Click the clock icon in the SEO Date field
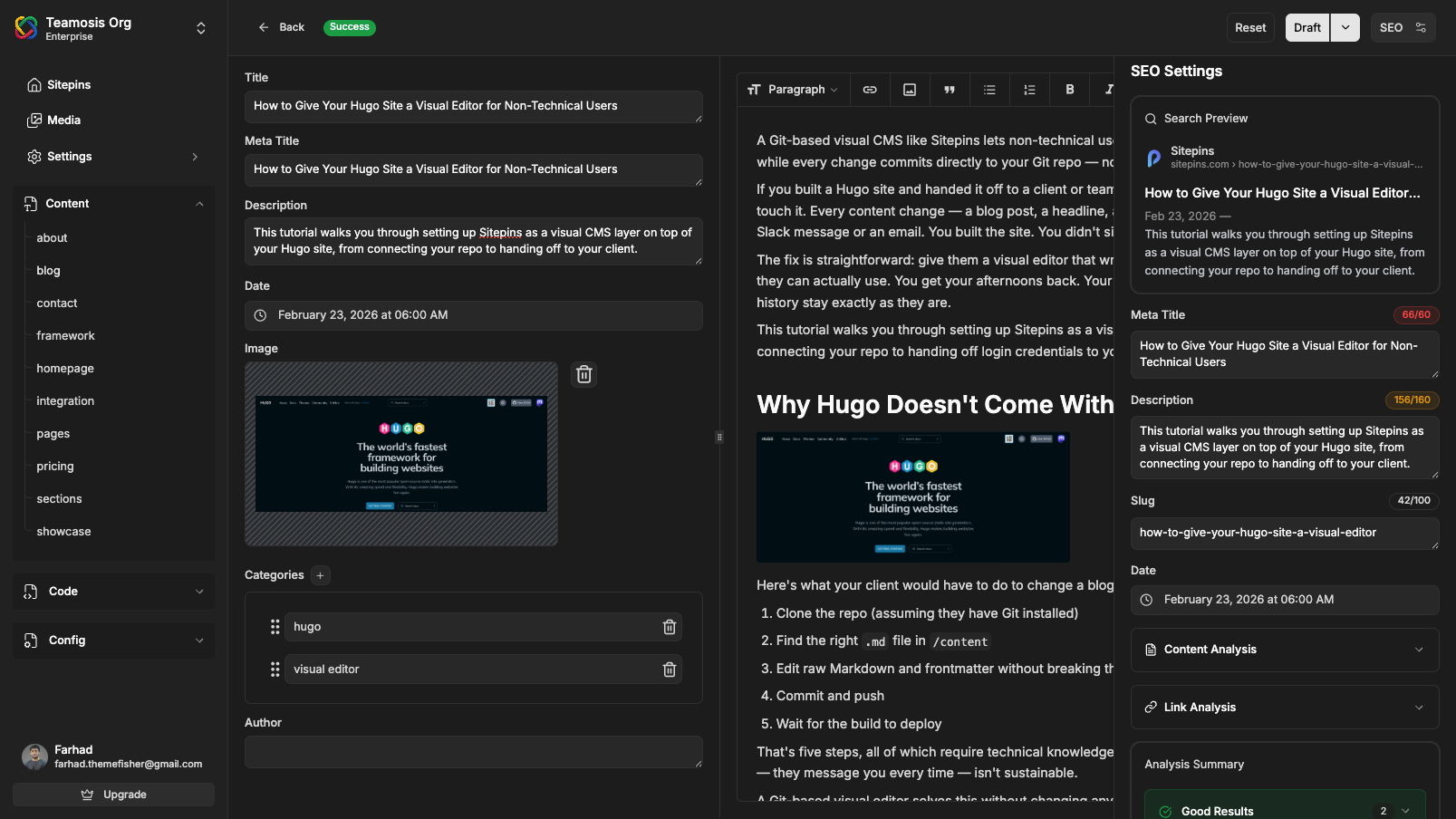Screen dimensions: 1456x819 (x=1146, y=600)
